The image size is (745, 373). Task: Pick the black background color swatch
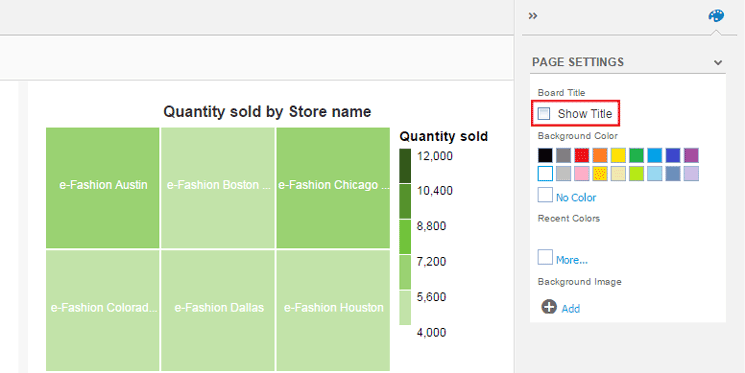[545, 155]
